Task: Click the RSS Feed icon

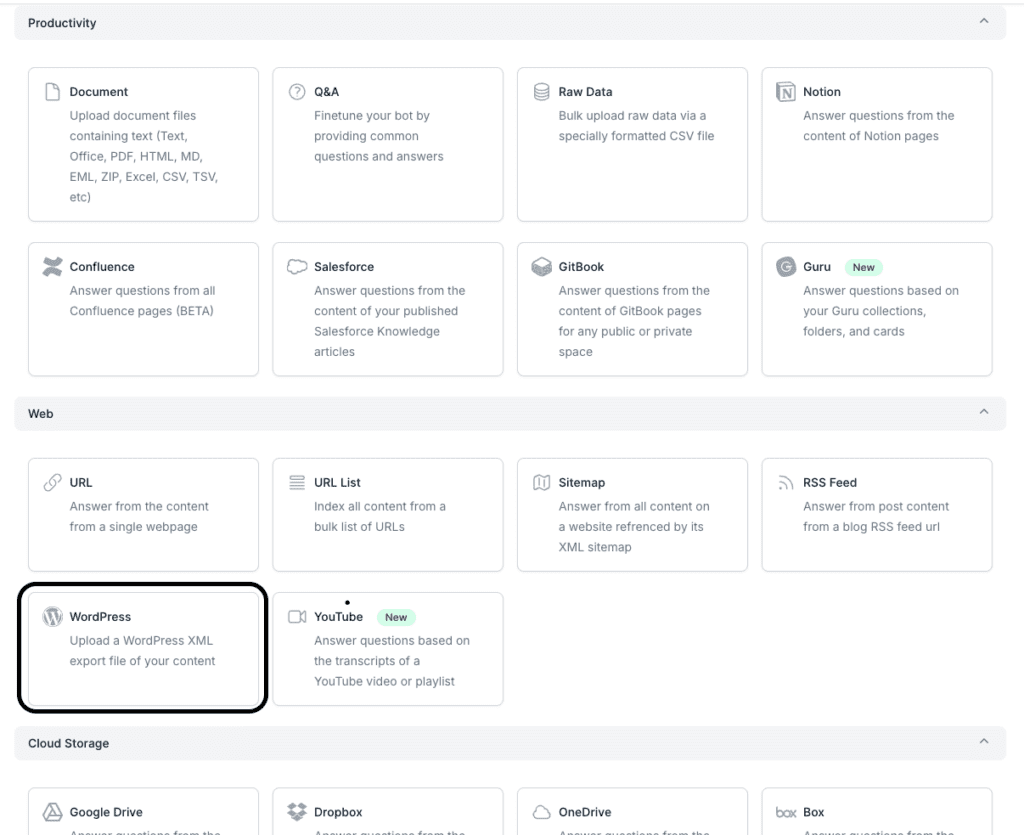Action: pos(786,483)
